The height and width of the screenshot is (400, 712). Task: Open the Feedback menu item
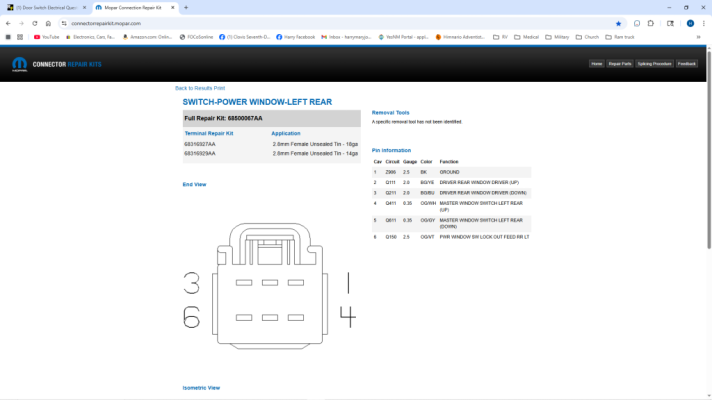point(687,64)
